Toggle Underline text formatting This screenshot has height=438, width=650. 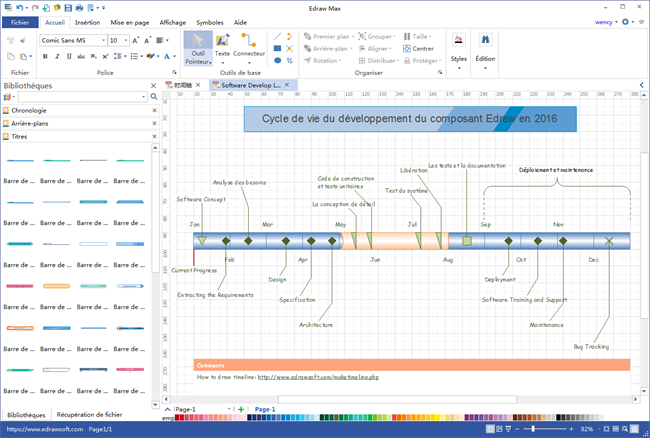pyautogui.click(x=67, y=58)
